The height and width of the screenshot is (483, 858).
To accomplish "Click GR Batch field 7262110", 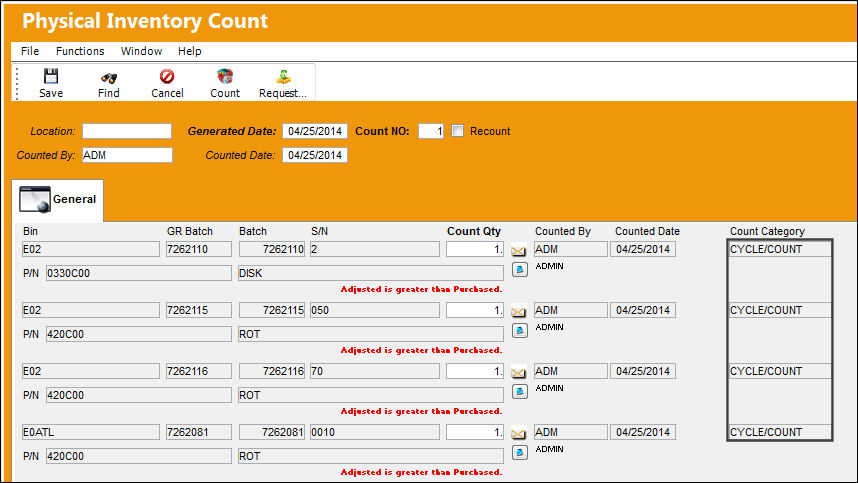I will coord(199,249).
